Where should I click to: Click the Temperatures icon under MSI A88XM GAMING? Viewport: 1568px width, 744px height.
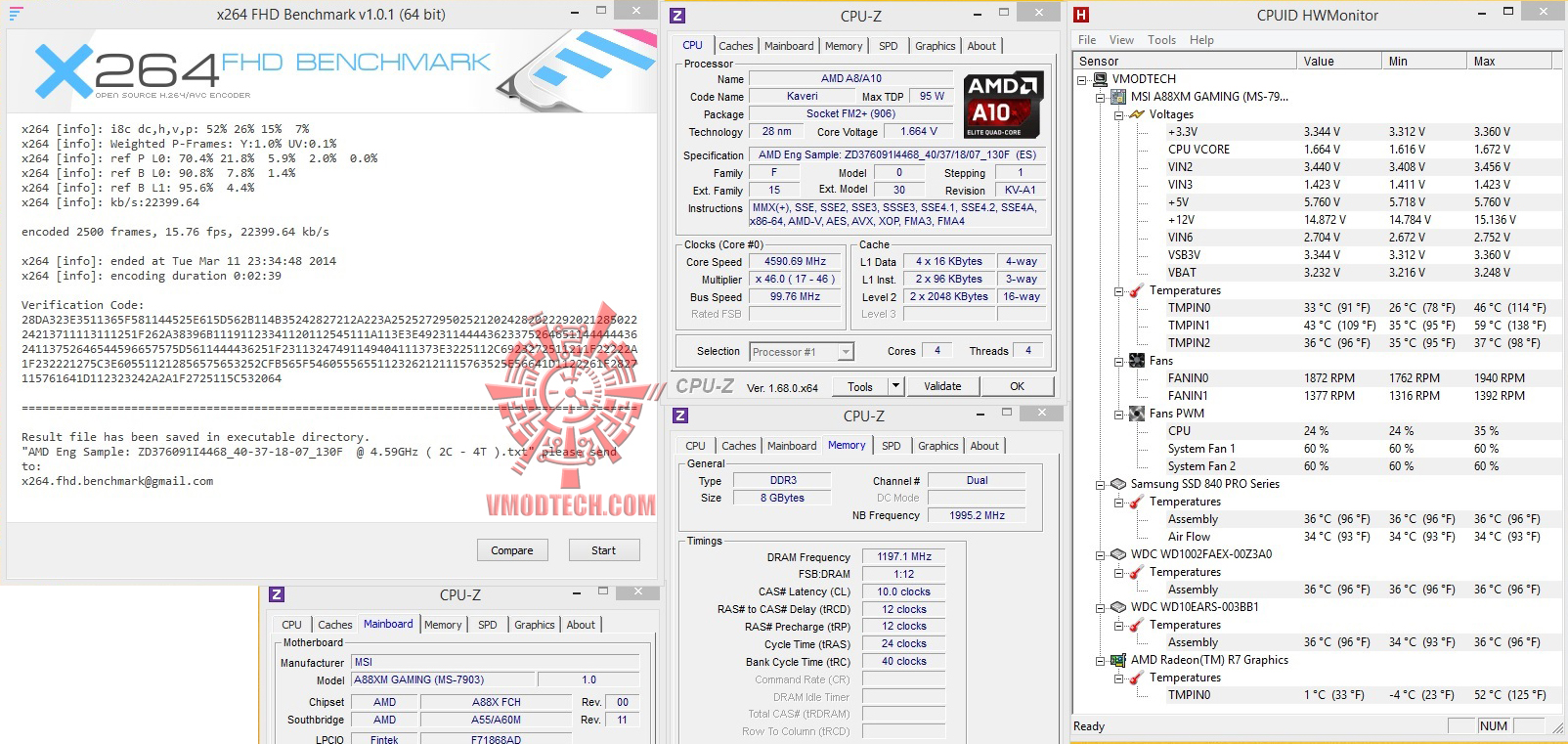[1137, 290]
